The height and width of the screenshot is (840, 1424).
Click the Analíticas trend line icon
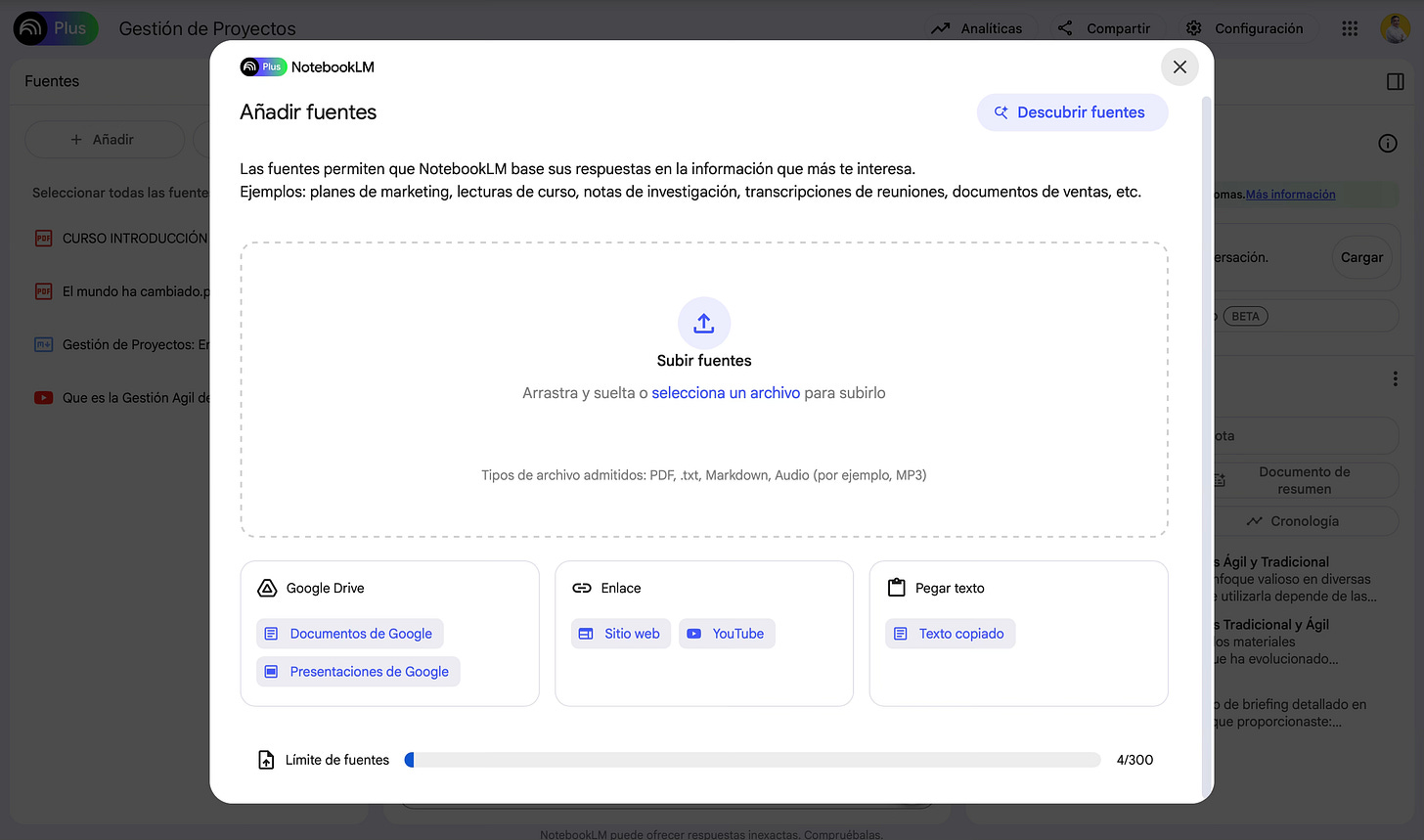coord(940,28)
